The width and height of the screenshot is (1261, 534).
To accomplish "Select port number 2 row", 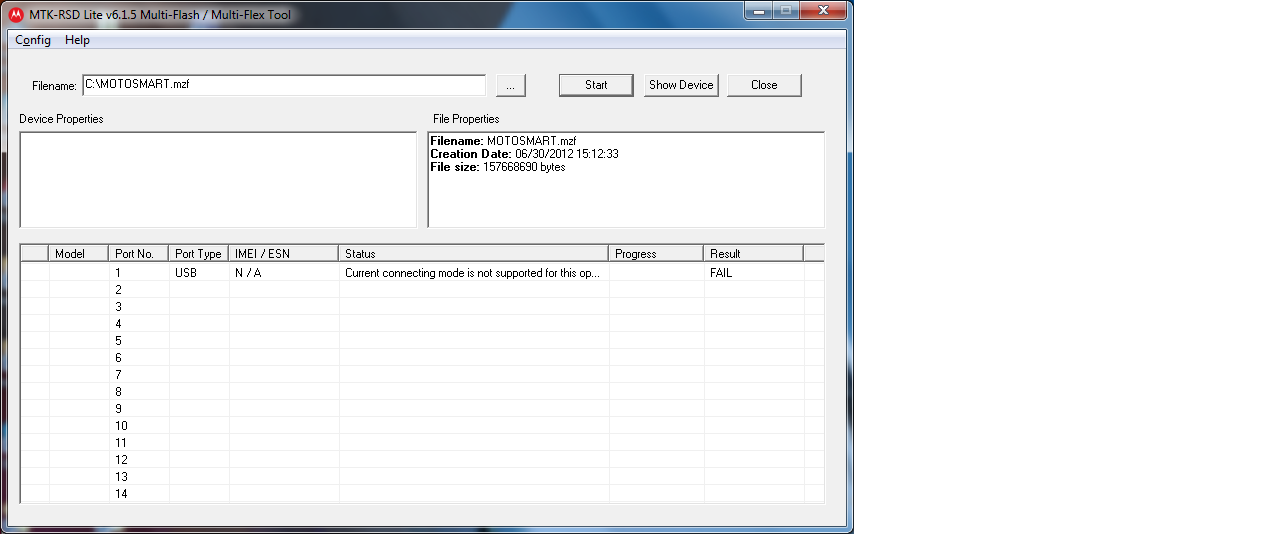I will pyautogui.click(x=422, y=290).
